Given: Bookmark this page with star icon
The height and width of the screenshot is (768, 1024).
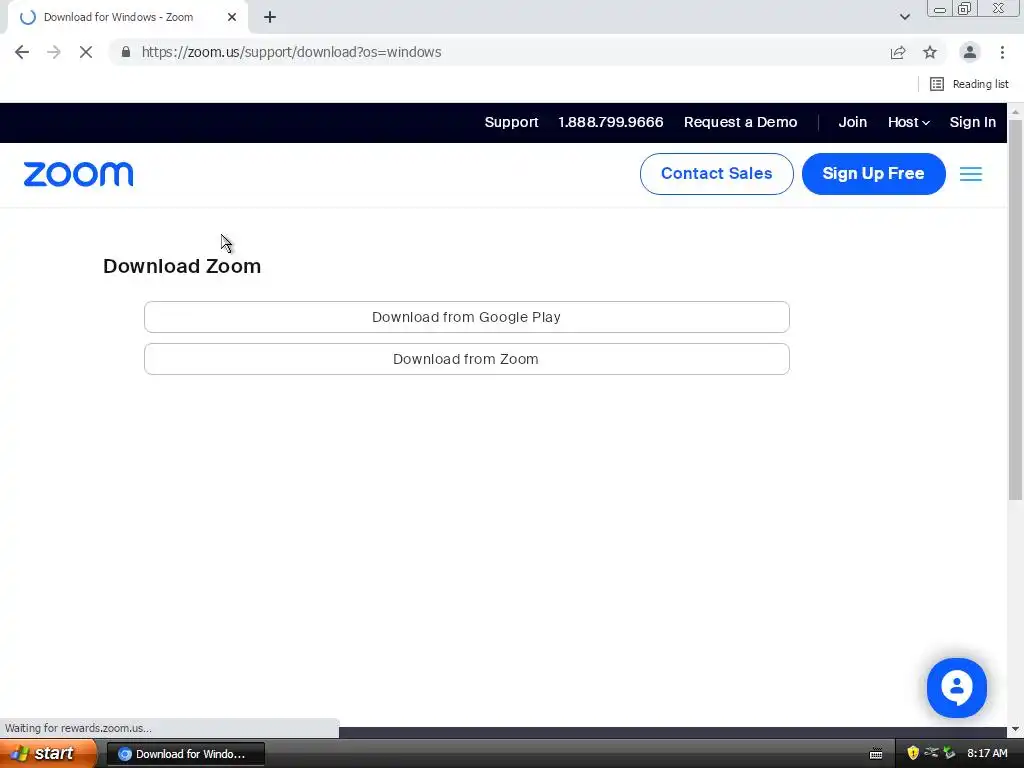Looking at the screenshot, I should pos(930,52).
